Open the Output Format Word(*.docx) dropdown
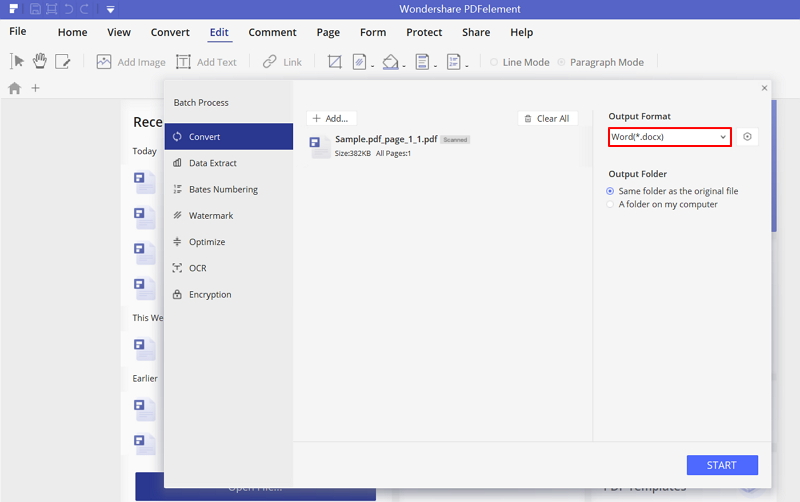The image size is (800, 502). tap(669, 137)
